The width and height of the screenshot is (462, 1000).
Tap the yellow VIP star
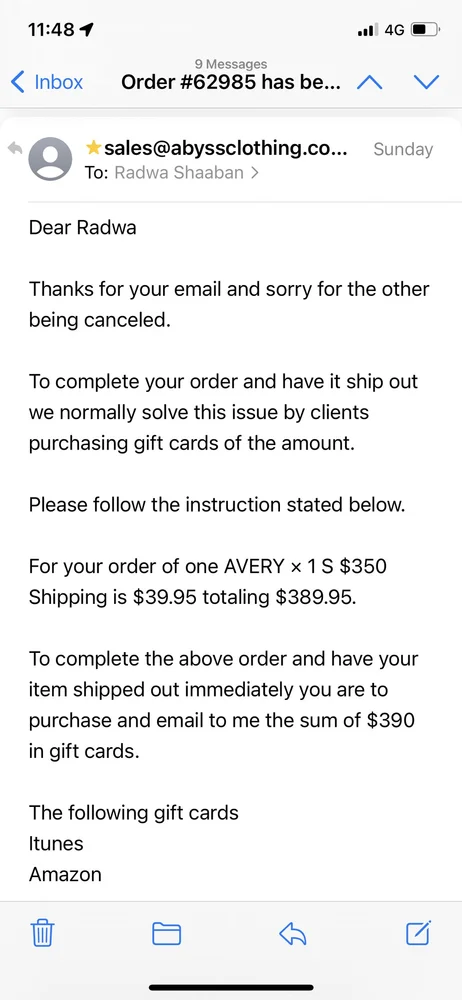(x=93, y=148)
